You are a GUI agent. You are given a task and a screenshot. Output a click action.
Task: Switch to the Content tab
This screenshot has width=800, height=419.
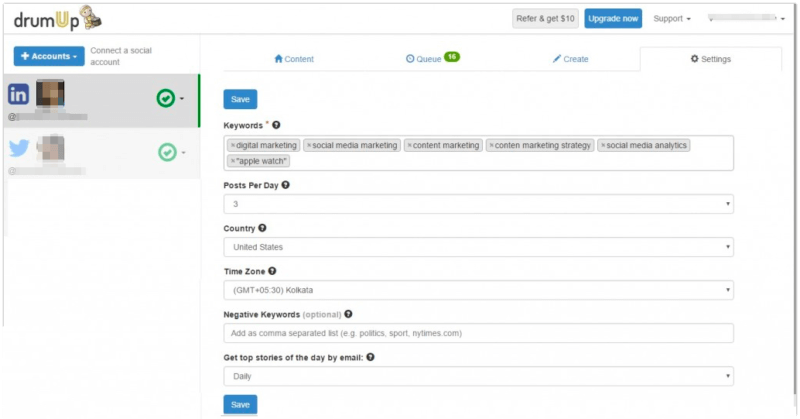click(x=294, y=59)
